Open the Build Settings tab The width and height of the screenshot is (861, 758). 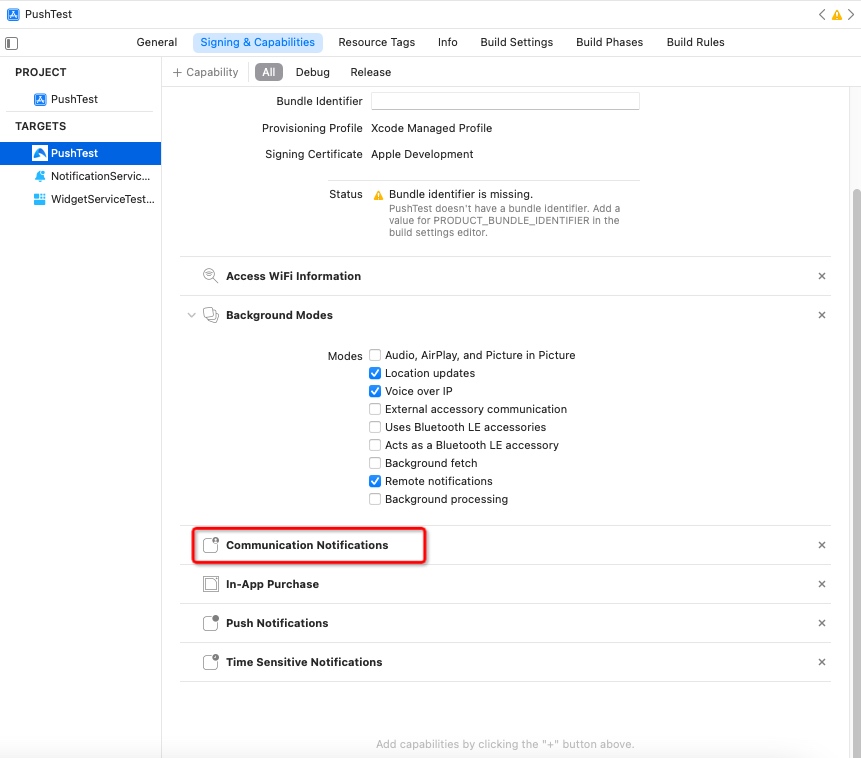click(x=517, y=42)
